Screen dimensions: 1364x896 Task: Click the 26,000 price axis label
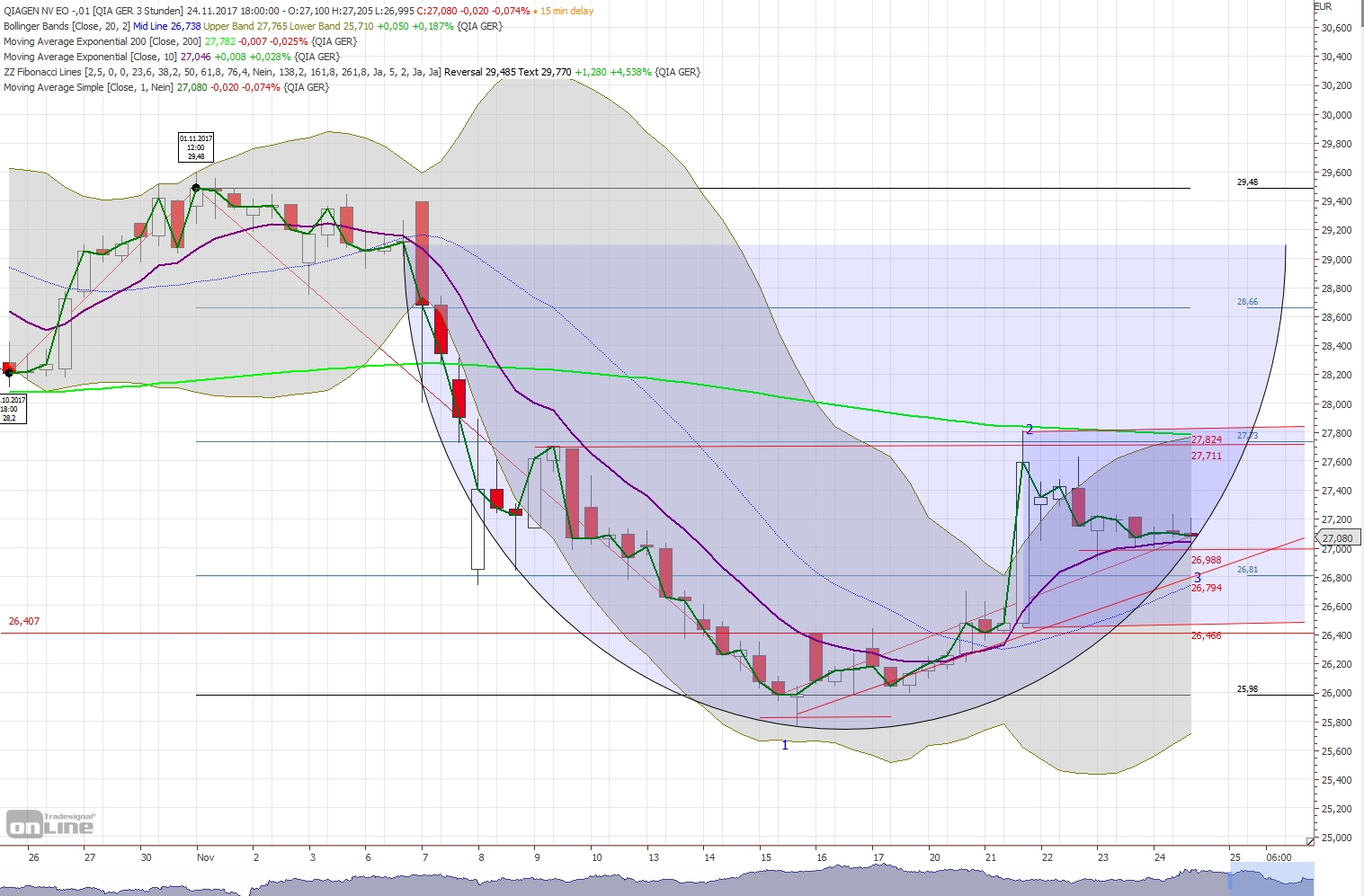click(x=1337, y=693)
